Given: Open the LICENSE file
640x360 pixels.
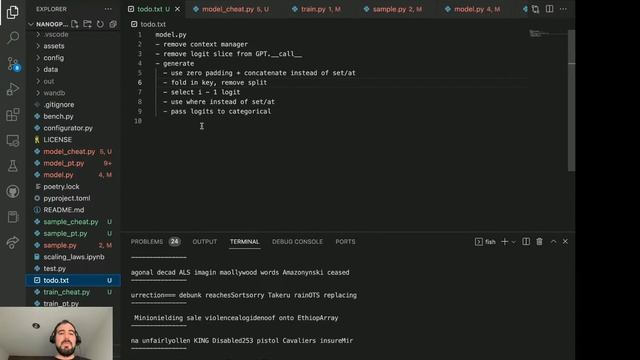Looking at the screenshot, I should click(x=73, y=140).
